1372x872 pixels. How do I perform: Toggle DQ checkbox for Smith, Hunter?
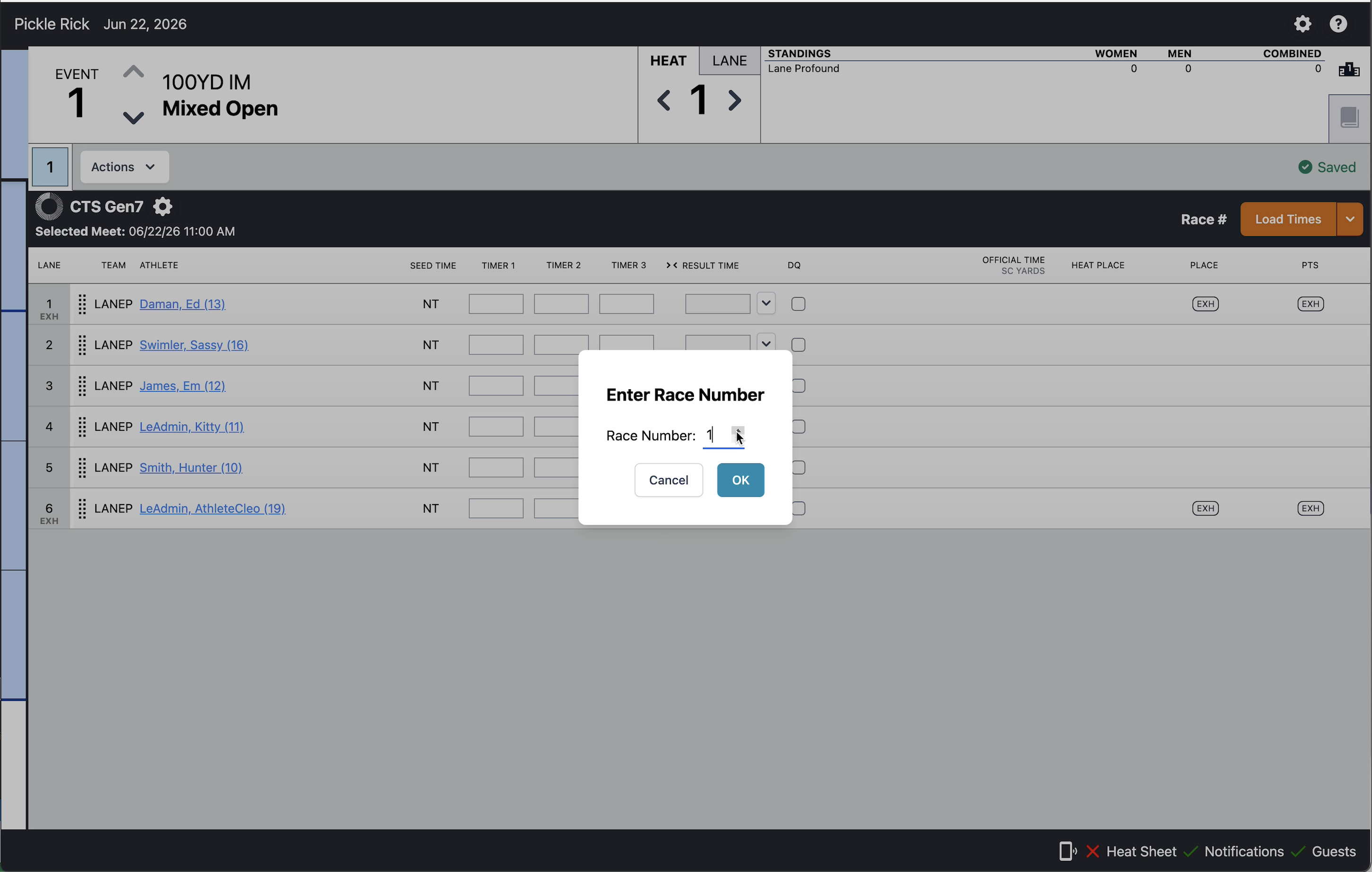(798, 467)
